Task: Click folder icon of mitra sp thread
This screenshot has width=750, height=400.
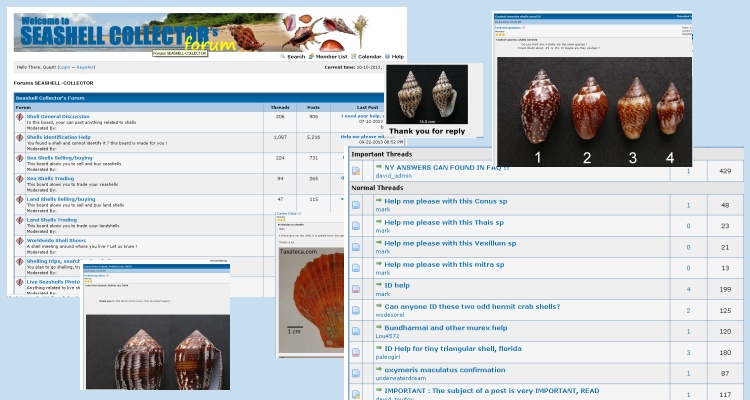Action: (356, 268)
